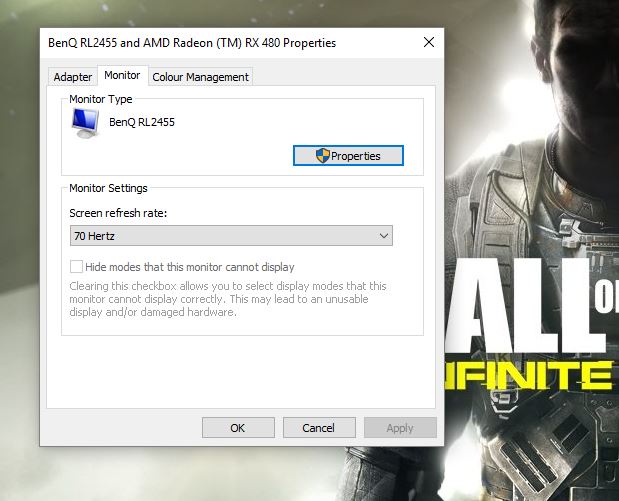
Task: Click the BenQ RL2455 monitor name text
Action: pos(142,122)
